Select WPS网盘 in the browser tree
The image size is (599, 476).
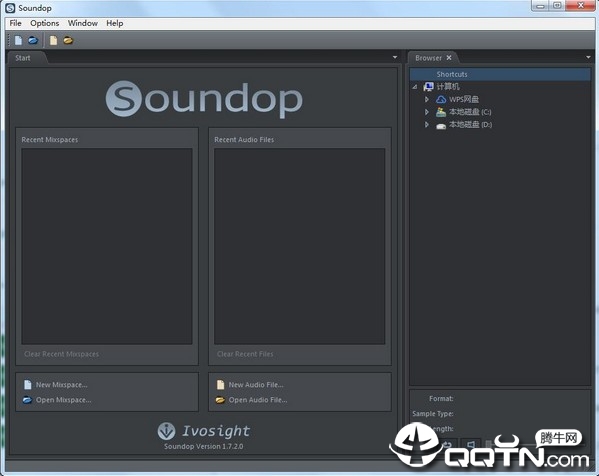464,99
